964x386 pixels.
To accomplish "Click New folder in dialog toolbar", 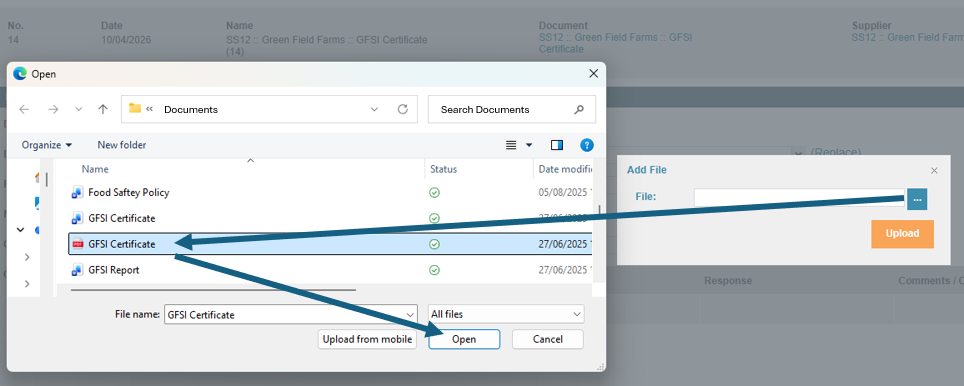I will coord(122,145).
